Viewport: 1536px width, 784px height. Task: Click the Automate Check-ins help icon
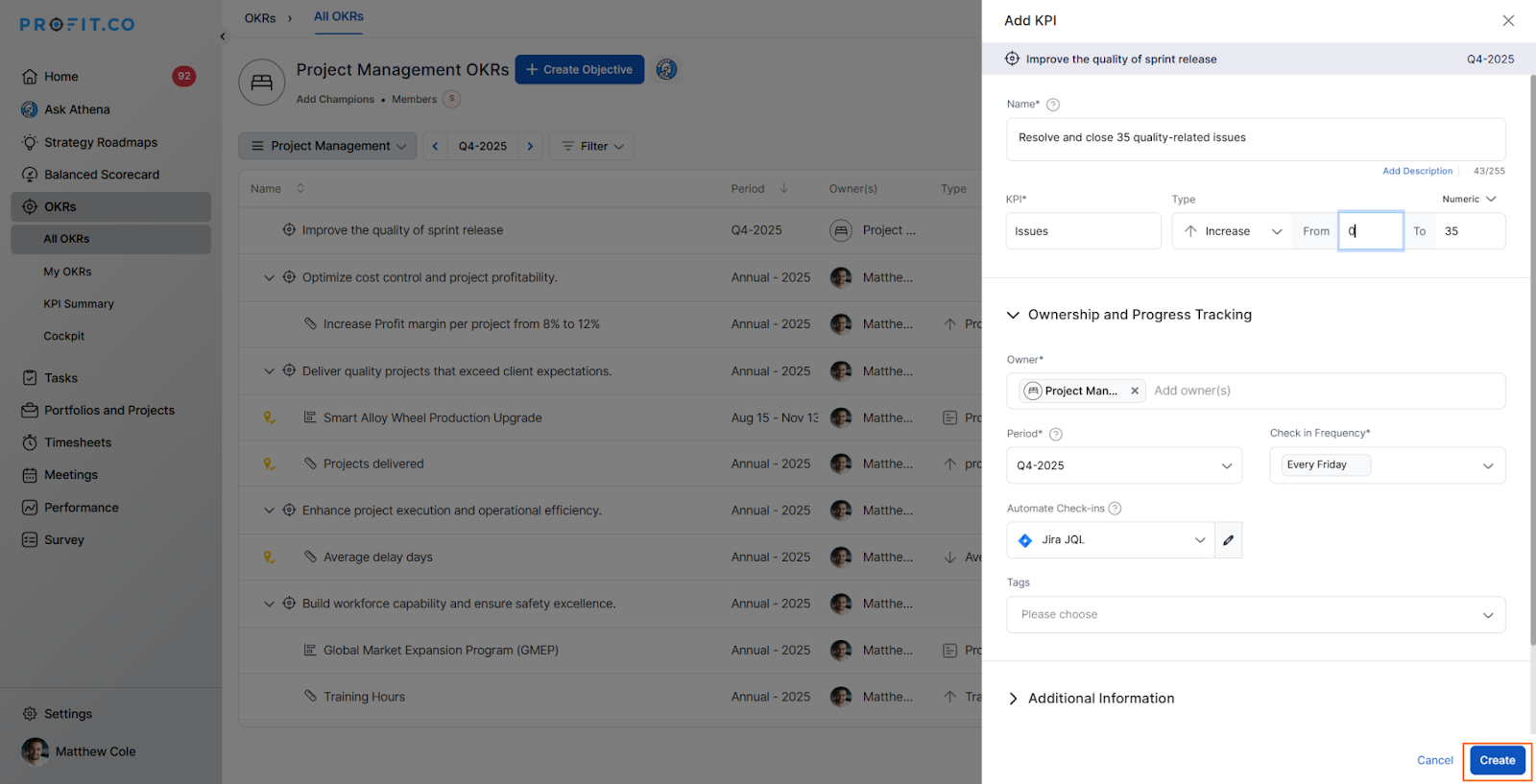click(x=1115, y=509)
